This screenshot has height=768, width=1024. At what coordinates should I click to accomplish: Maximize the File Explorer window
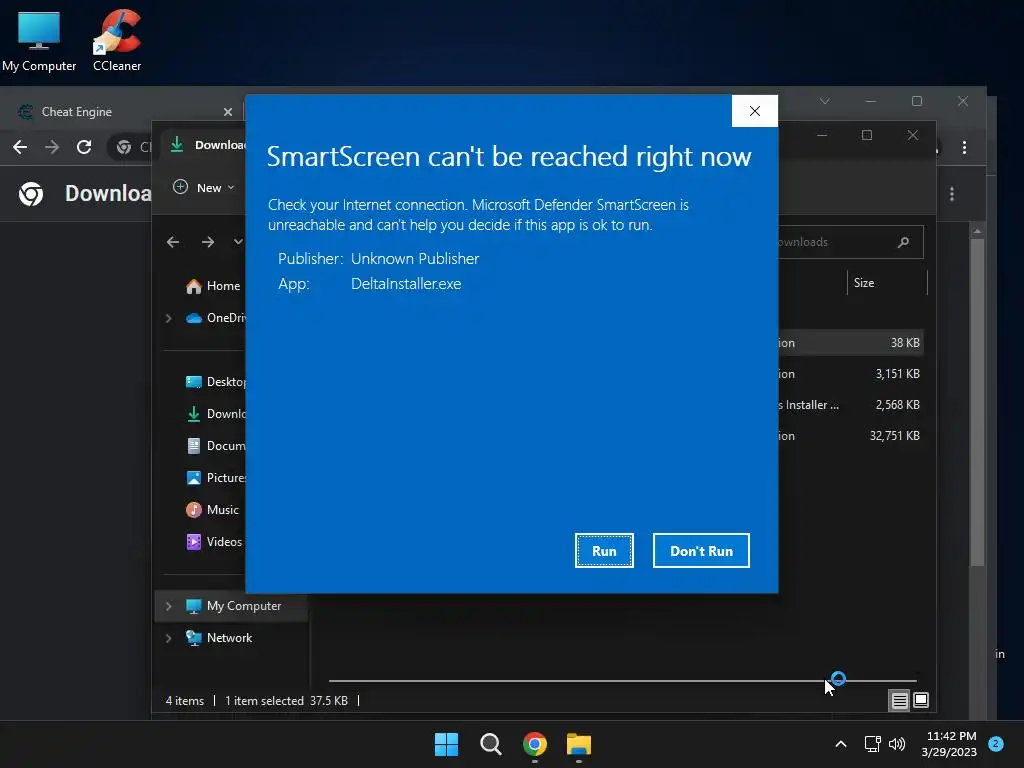867,135
